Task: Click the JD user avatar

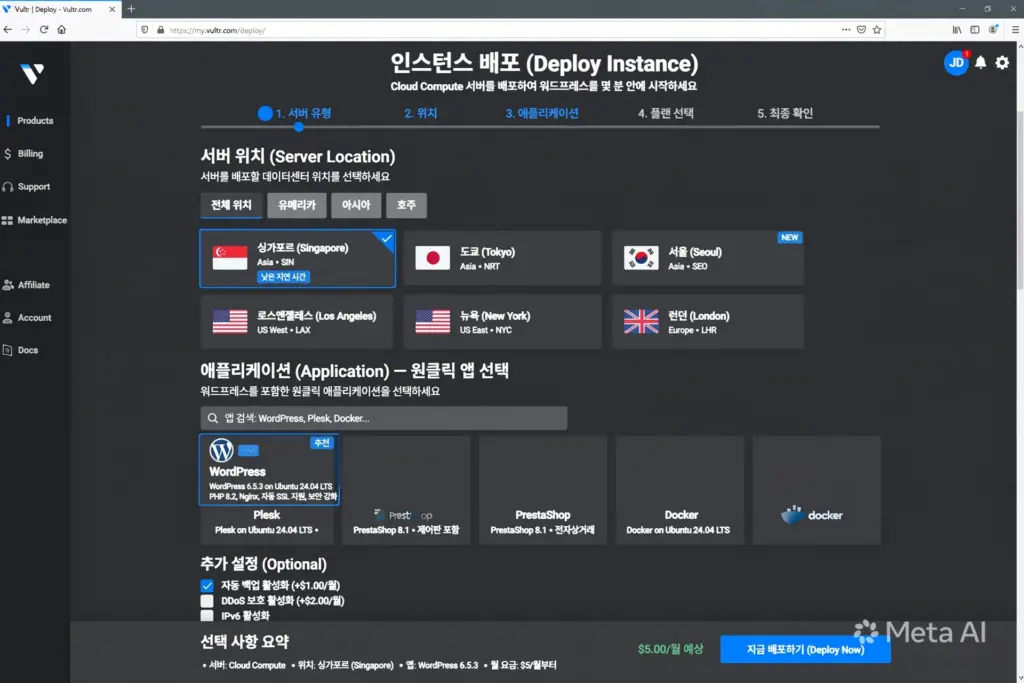Action: pyautogui.click(x=956, y=63)
